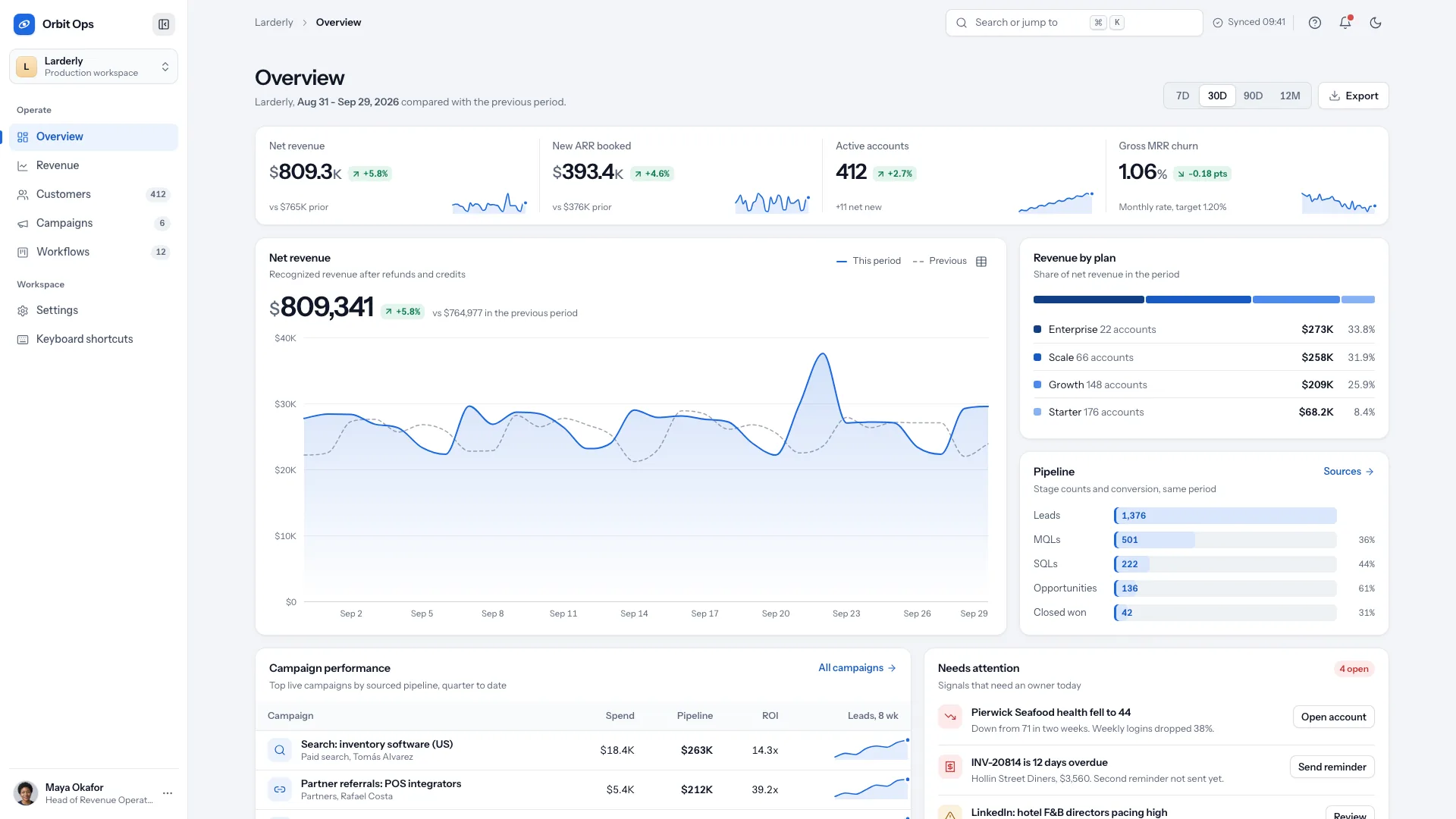The width and height of the screenshot is (1456, 819).
Task: Select the 7D time range
Action: coord(1182,96)
